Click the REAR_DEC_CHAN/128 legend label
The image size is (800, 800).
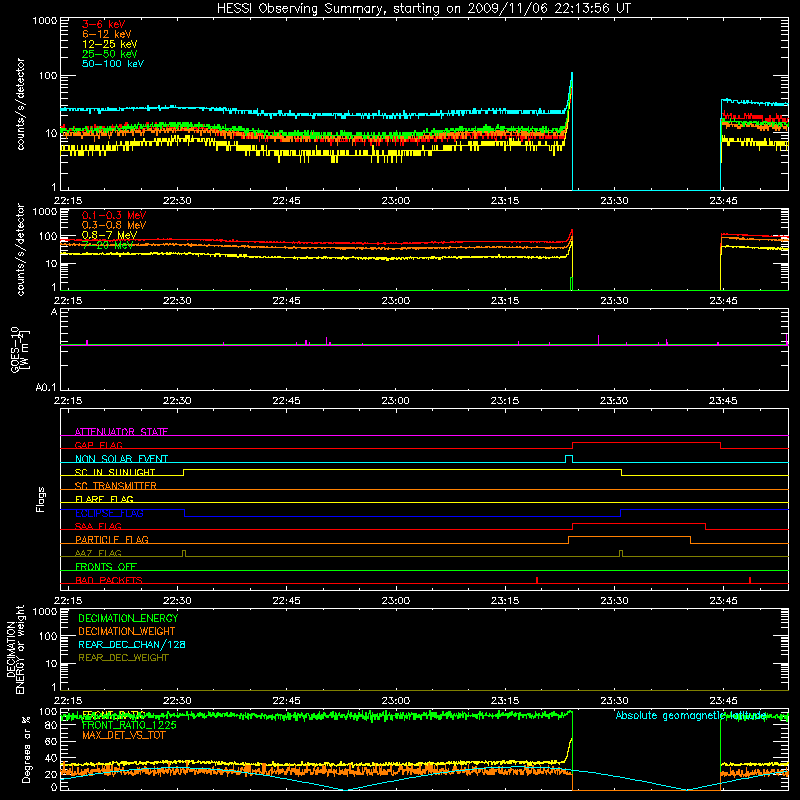point(132,644)
